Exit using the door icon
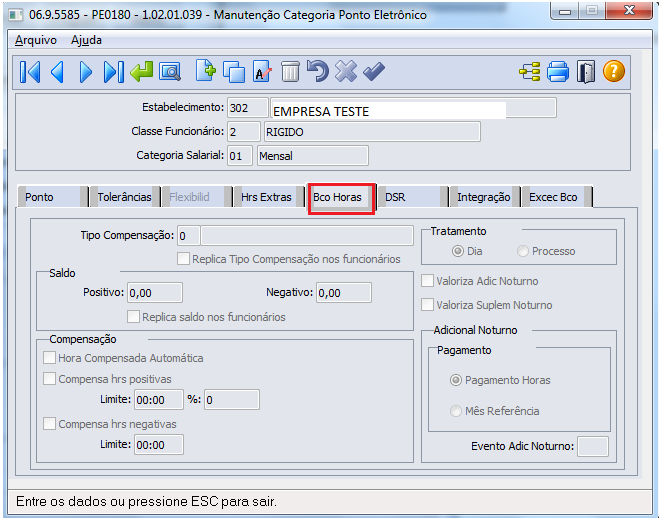This screenshot has height=518, width=660. 586,72
